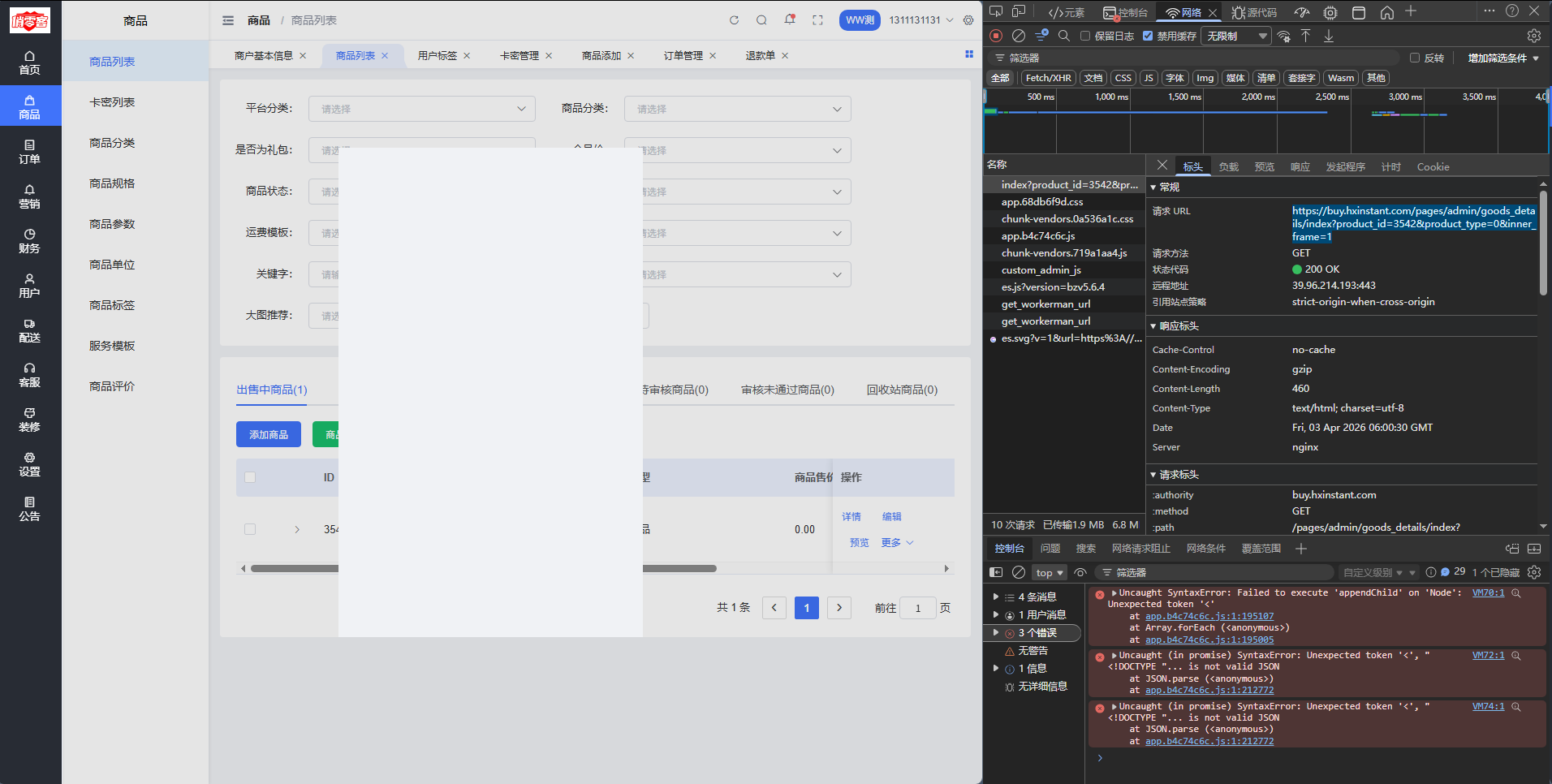Open the 订单 section in the left sidebar
The width and height of the screenshot is (1552, 784).
30,152
